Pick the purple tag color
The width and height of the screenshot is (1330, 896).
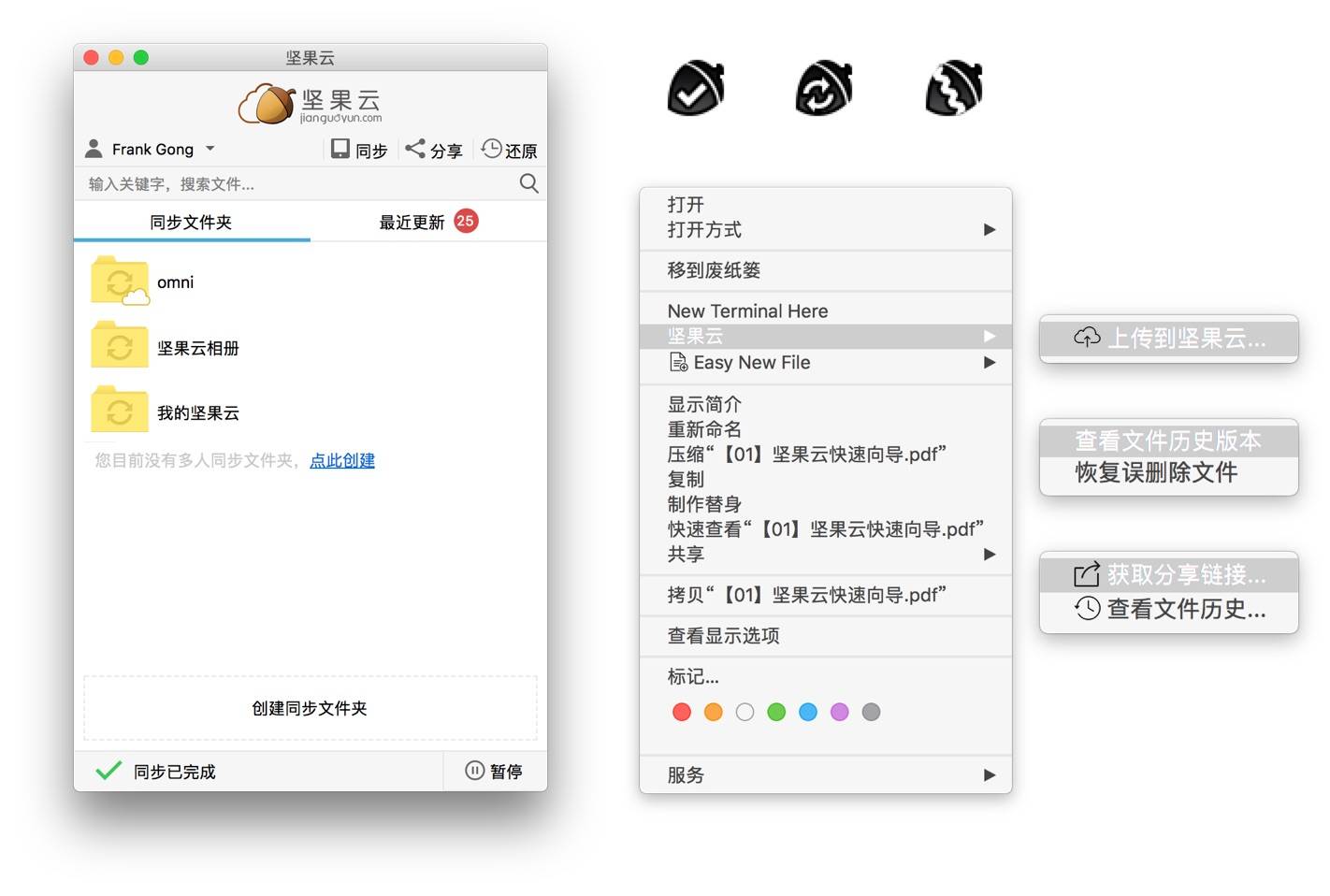tap(840, 712)
